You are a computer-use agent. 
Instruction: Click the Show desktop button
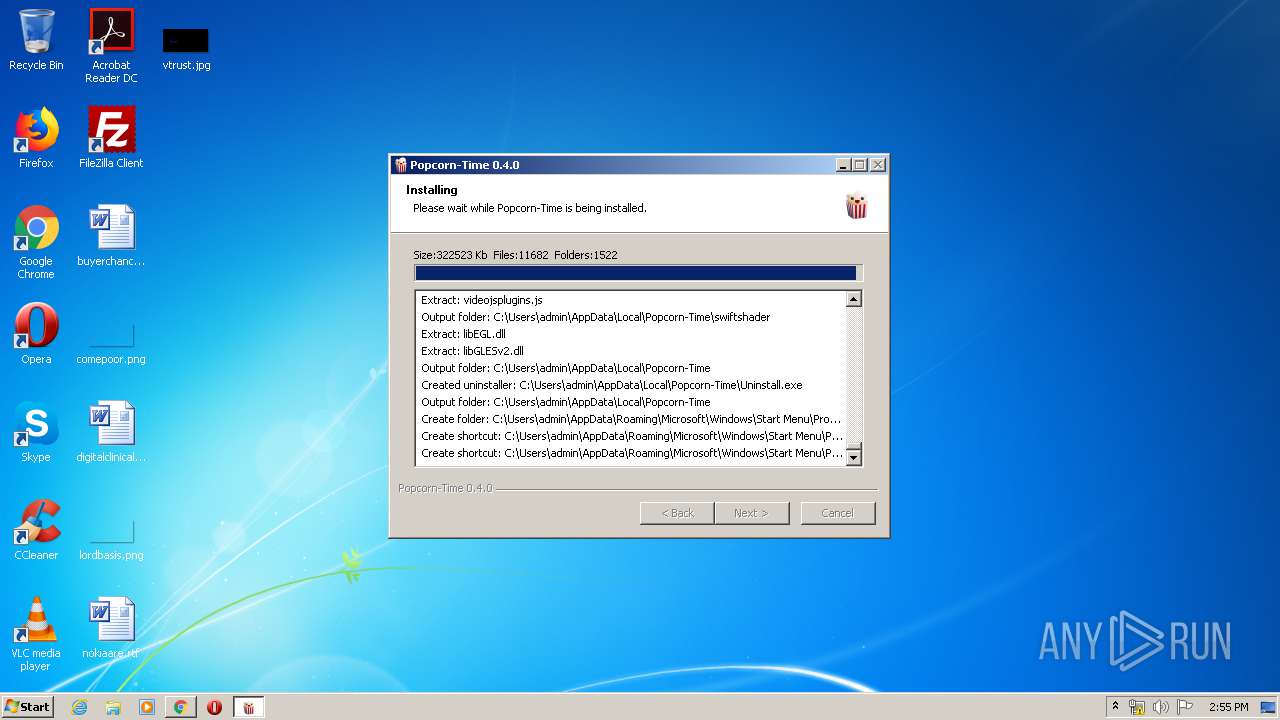1269,707
